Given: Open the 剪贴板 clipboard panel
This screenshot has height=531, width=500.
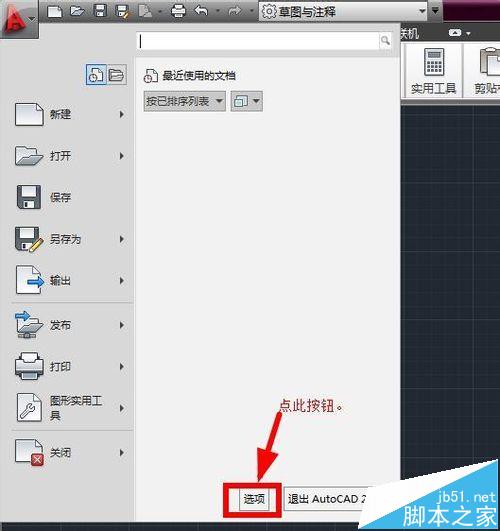Looking at the screenshot, I should (482, 71).
